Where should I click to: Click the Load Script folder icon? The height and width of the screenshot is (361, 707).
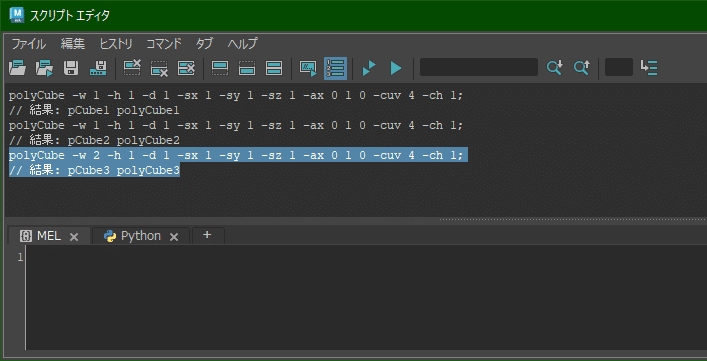pos(18,68)
